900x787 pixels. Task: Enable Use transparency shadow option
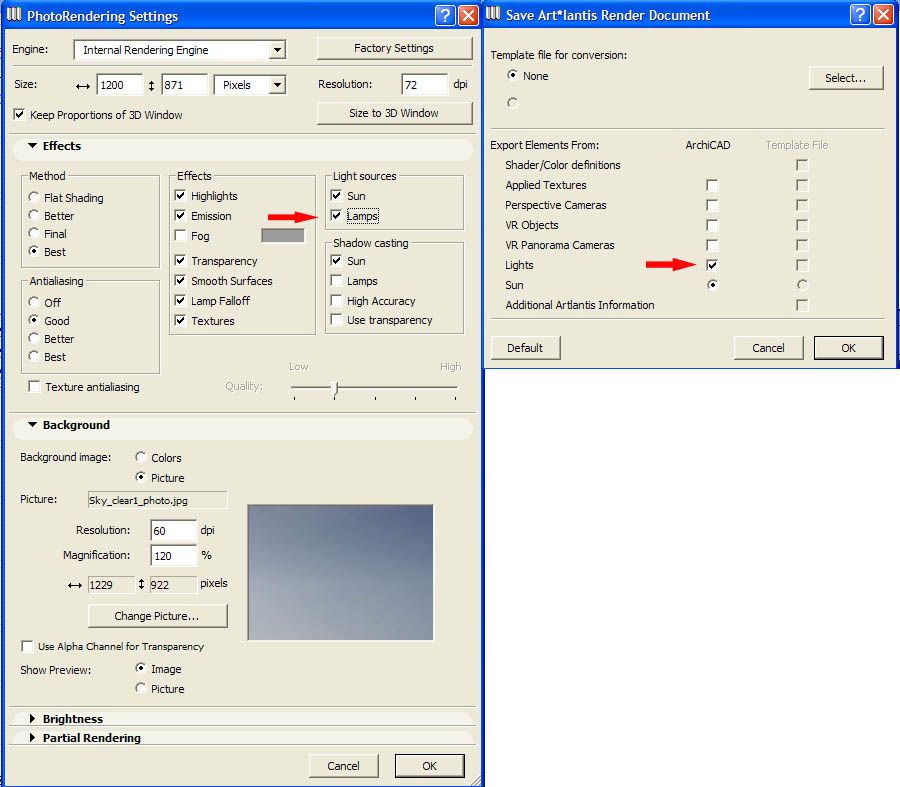pyautogui.click(x=336, y=319)
